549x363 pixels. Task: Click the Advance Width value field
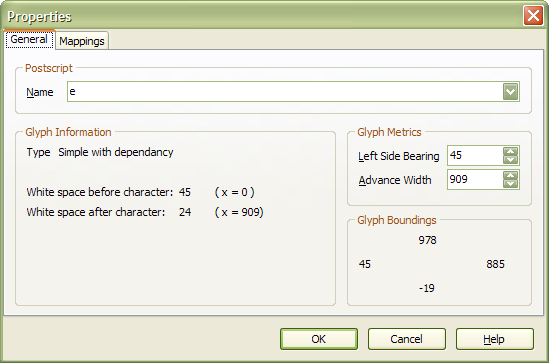[x=475, y=180]
